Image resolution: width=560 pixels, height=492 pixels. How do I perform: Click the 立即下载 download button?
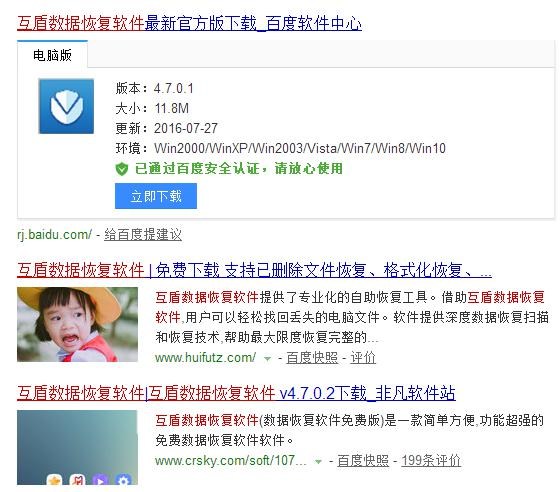point(156,196)
